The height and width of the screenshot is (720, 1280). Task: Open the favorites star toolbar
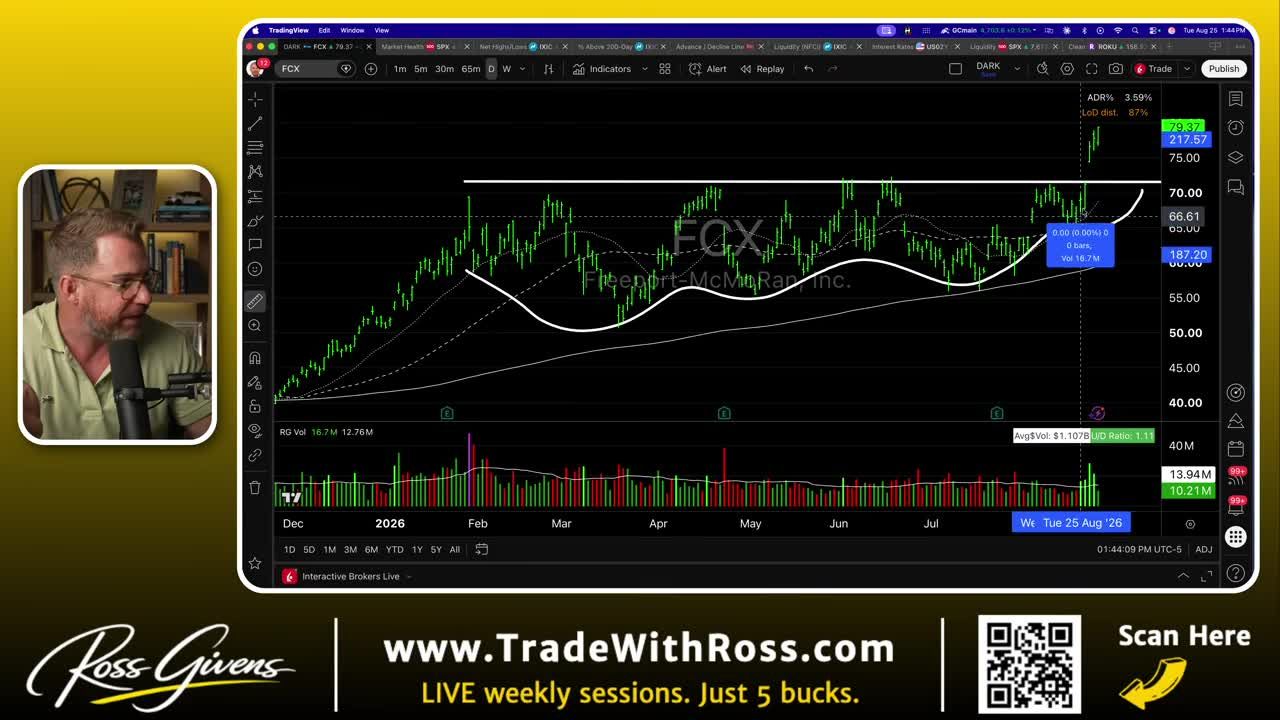point(255,563)
